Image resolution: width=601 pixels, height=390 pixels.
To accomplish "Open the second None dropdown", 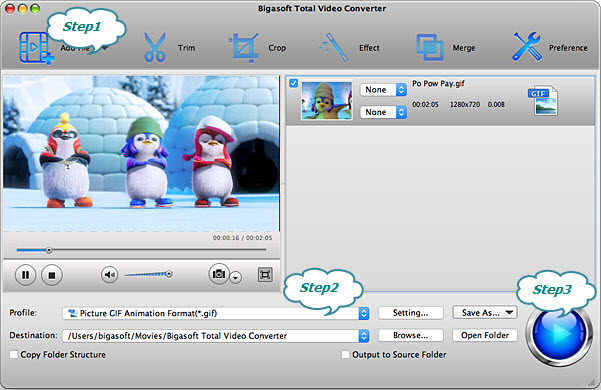I will [x=383, y=112].
